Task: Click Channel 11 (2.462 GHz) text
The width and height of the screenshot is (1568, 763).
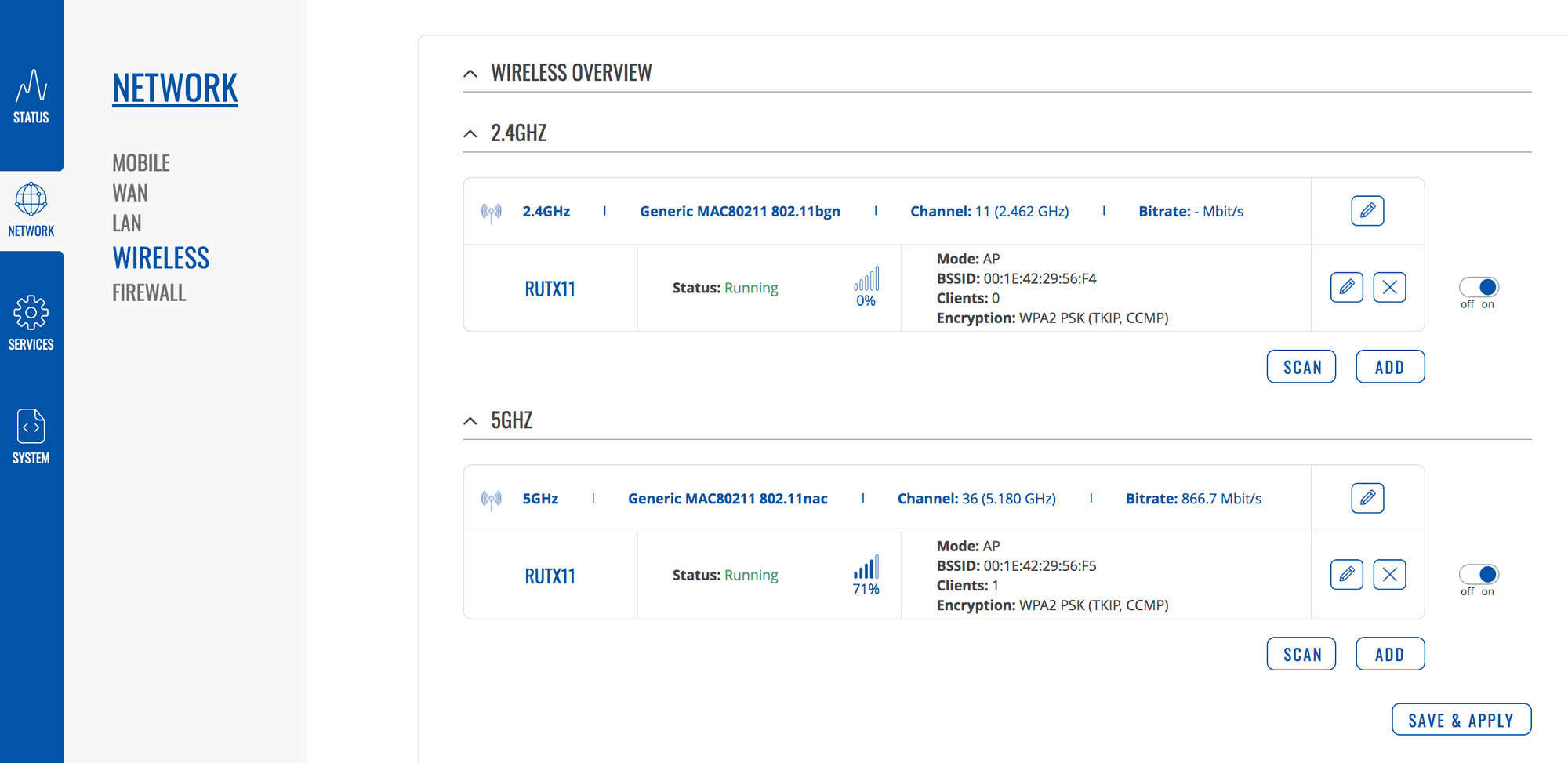Action: click(x=989, y=212)
